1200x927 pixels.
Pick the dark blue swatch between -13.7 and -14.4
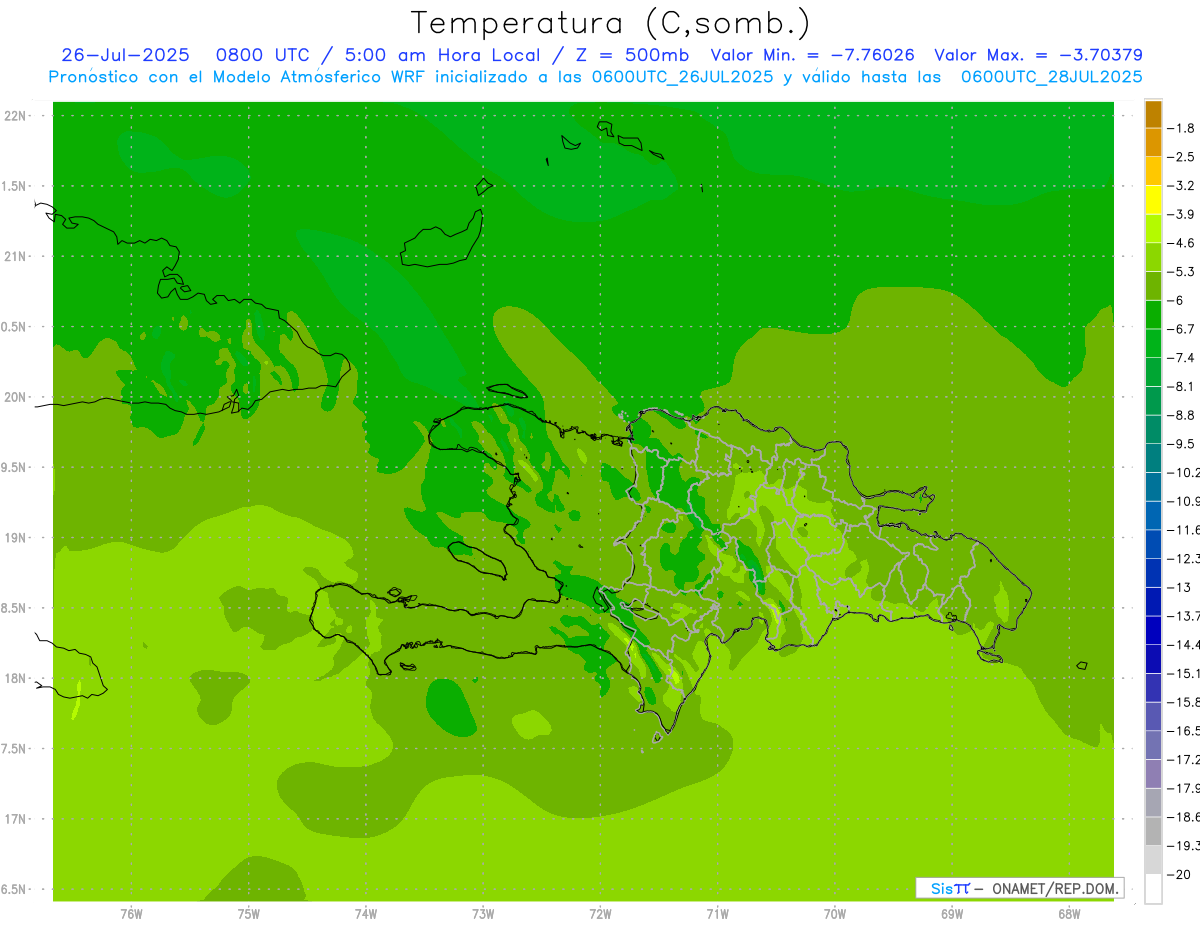tap(1153, 630)
